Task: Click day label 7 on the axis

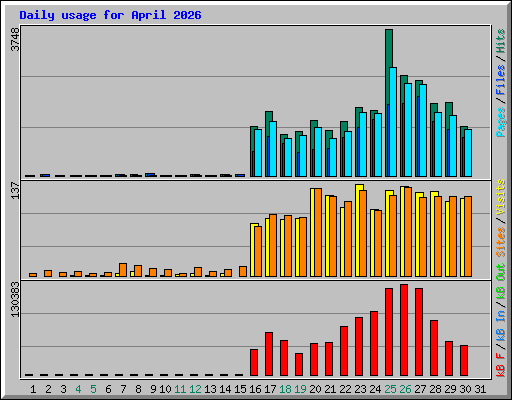Action: tap(123, 389)
